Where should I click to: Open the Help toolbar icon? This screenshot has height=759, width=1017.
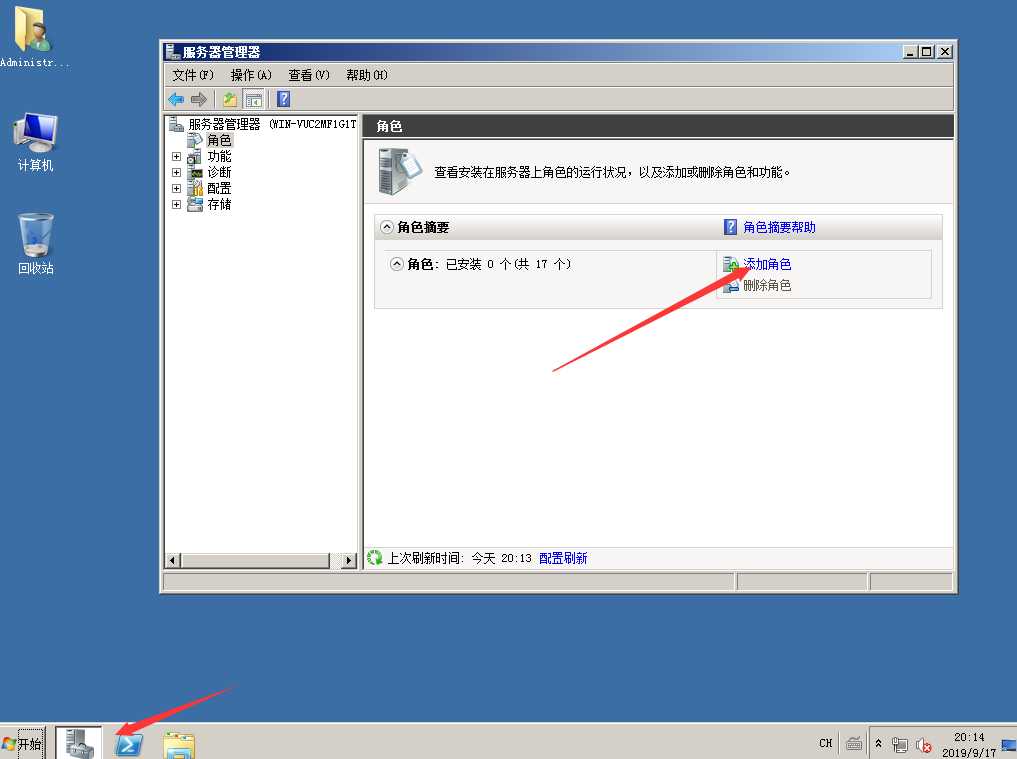click(x=283, y=99)
